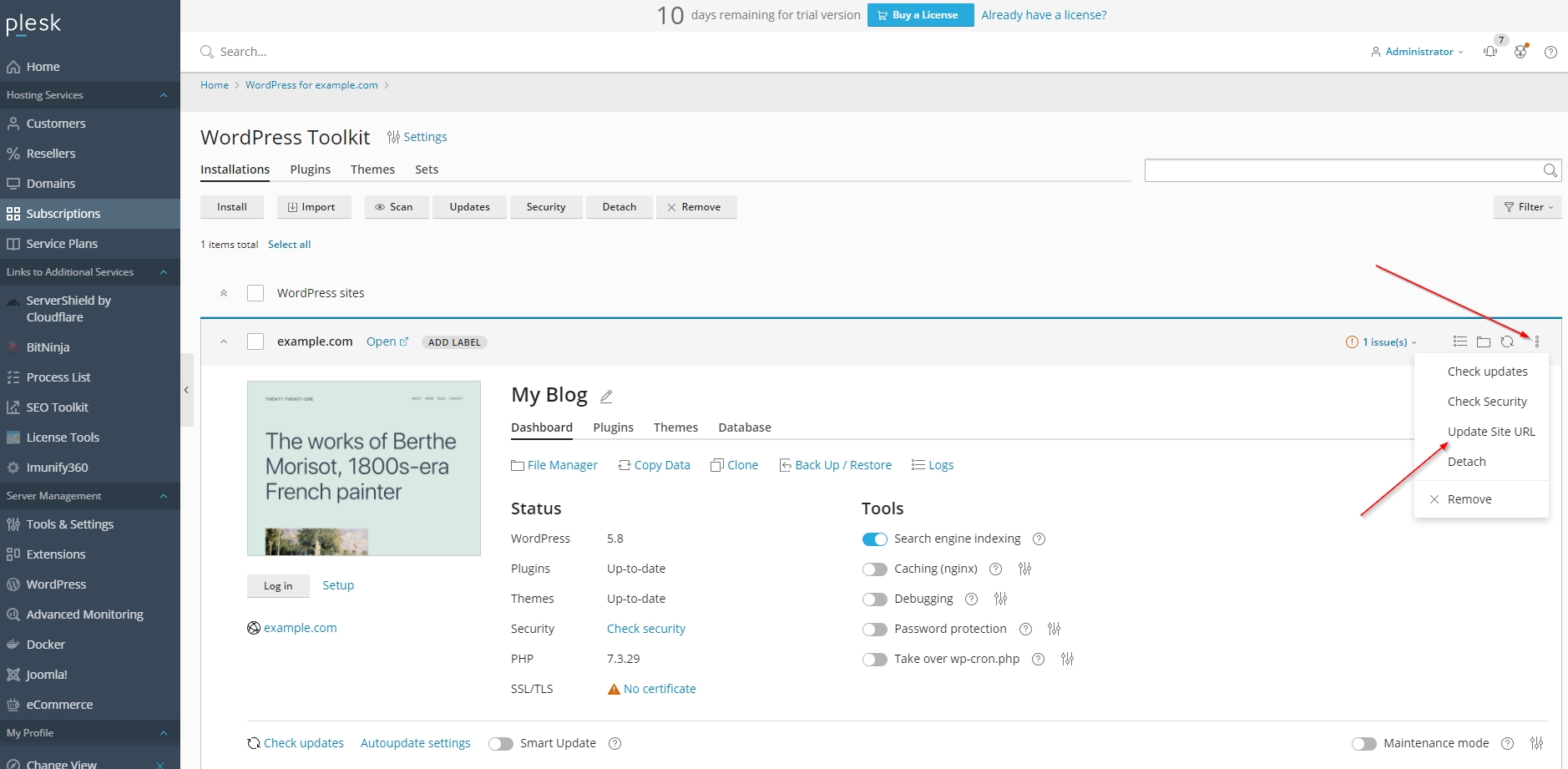Open the example.com row kebab menu

(1537, 341)
